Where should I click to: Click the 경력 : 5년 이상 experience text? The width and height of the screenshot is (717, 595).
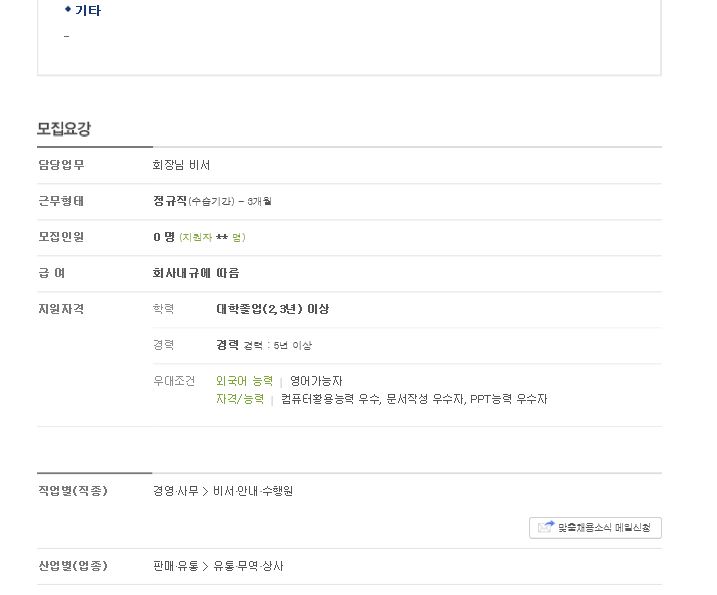point(278,345)
